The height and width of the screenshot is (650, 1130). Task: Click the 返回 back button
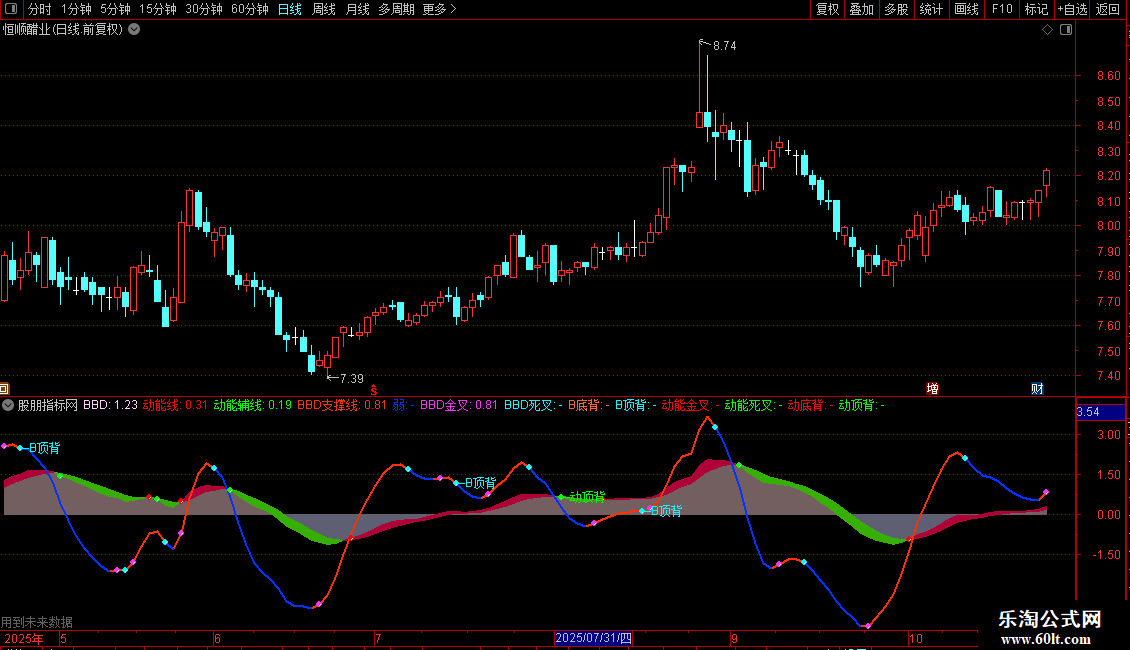coord(1108,9)
